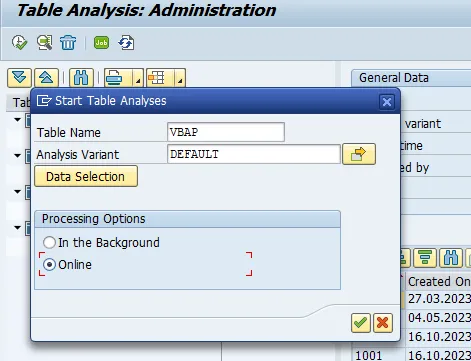Click the Collapse all nodes icon
Viewport: 471px width, 361px height.
click(46, 78)
